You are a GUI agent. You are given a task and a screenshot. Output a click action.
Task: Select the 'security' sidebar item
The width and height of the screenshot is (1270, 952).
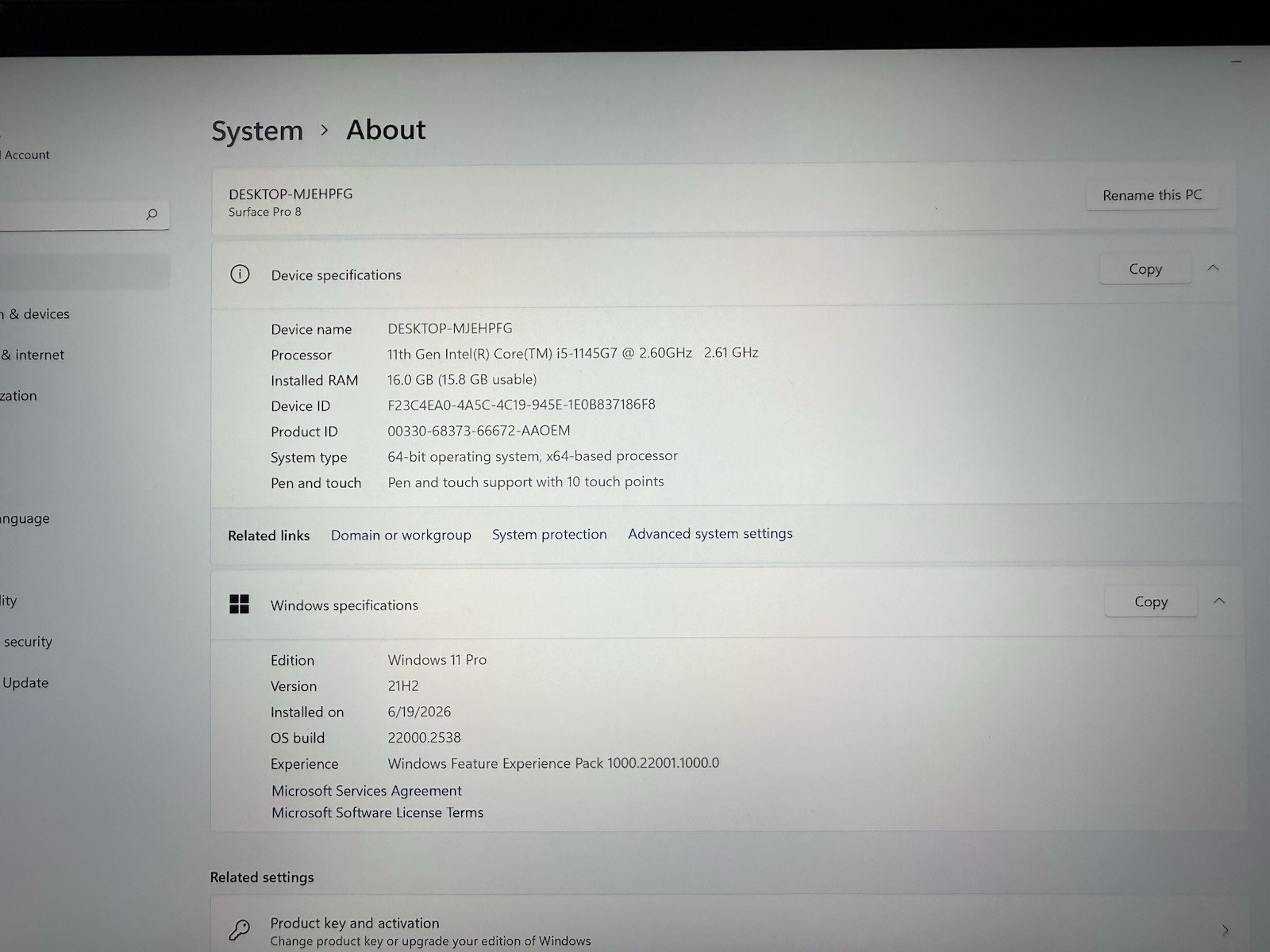28,642
